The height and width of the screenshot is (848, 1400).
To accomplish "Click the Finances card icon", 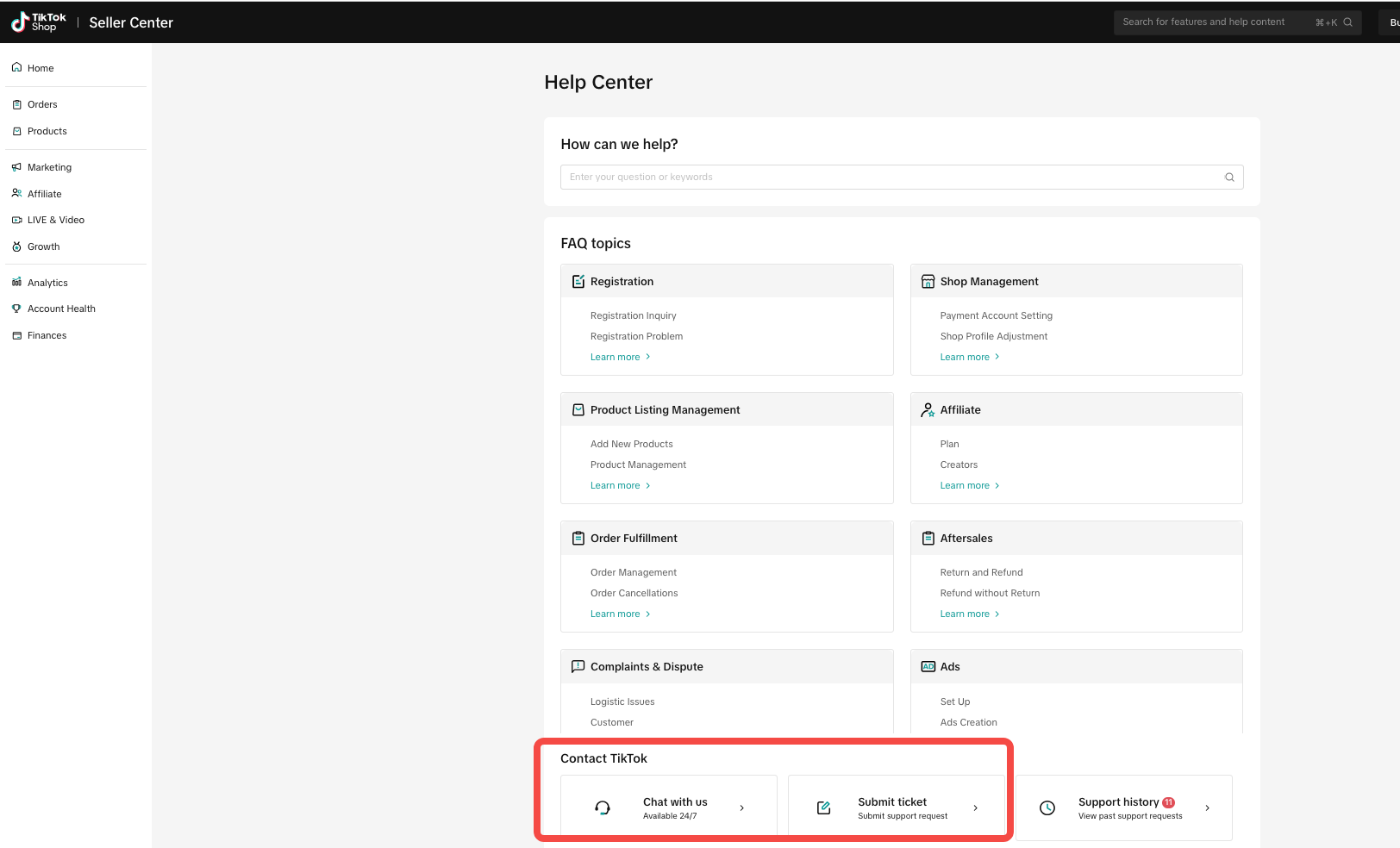I will 16,335.
